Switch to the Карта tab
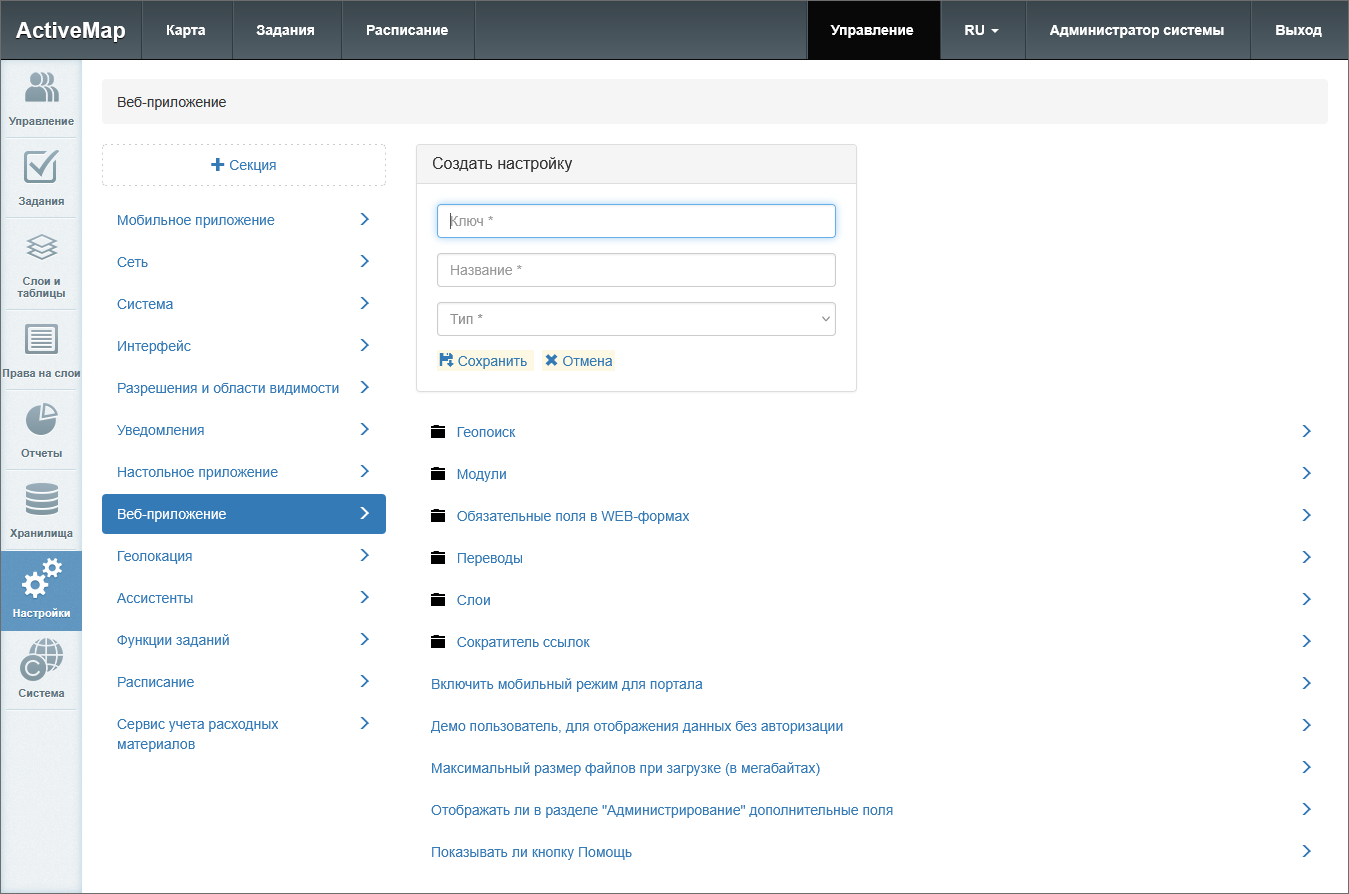This screenshot has width=1349, height=894. (x=186, y=30)
